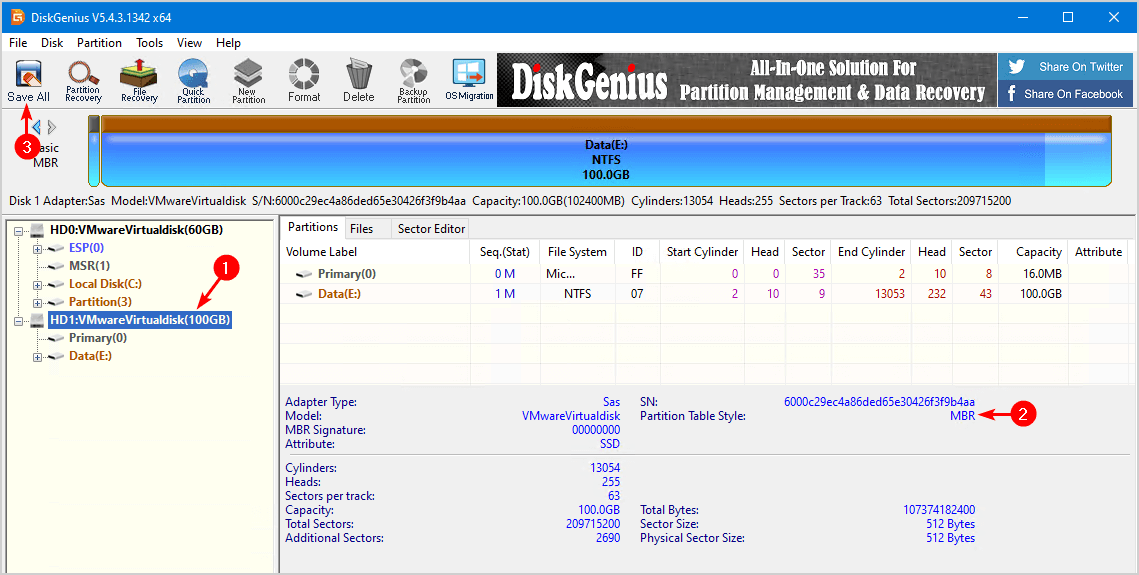This screenshot has height=575, width=1139.
Task: Click the Attribute column header
Action: point(1098,252)
